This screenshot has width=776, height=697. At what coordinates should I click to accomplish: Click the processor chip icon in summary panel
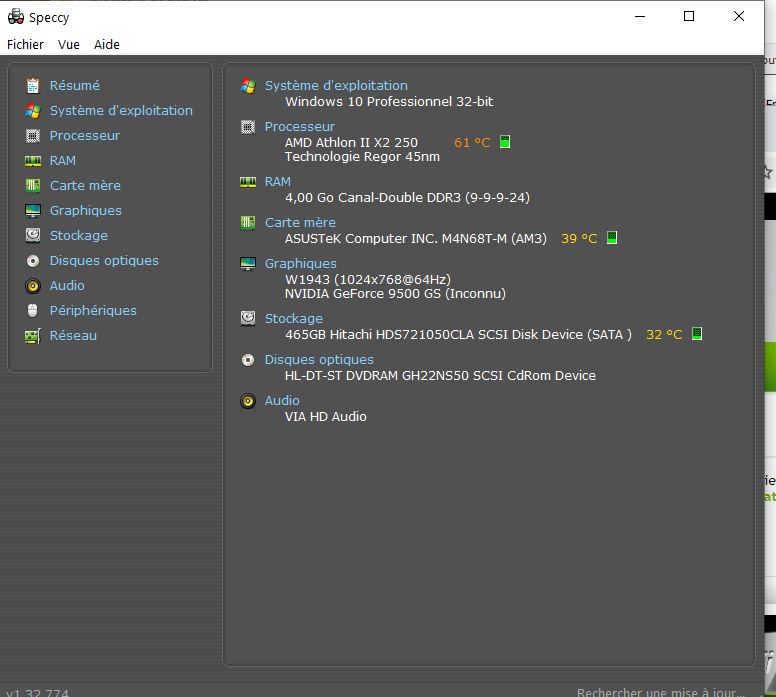(x=248, y=127)
